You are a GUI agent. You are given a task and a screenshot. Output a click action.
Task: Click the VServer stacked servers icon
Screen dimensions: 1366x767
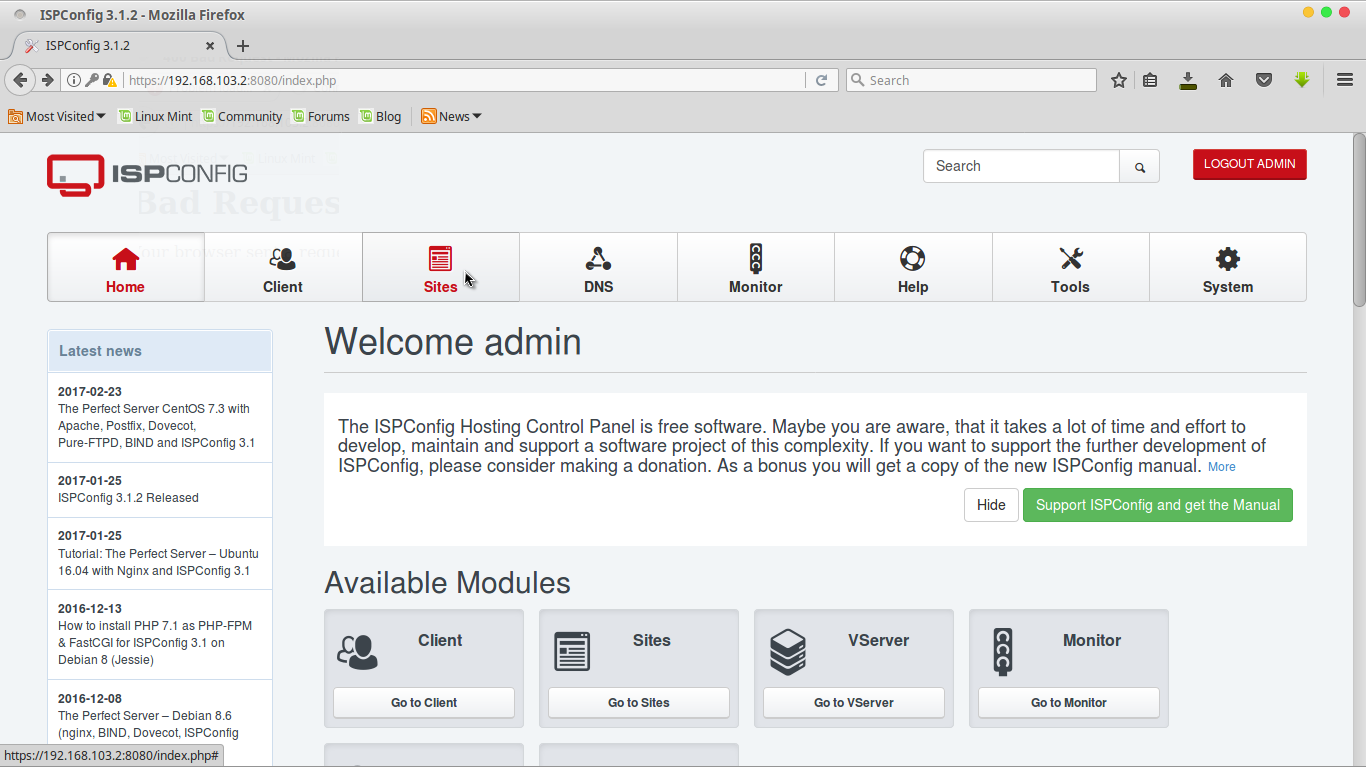click(x=788, y=652)
